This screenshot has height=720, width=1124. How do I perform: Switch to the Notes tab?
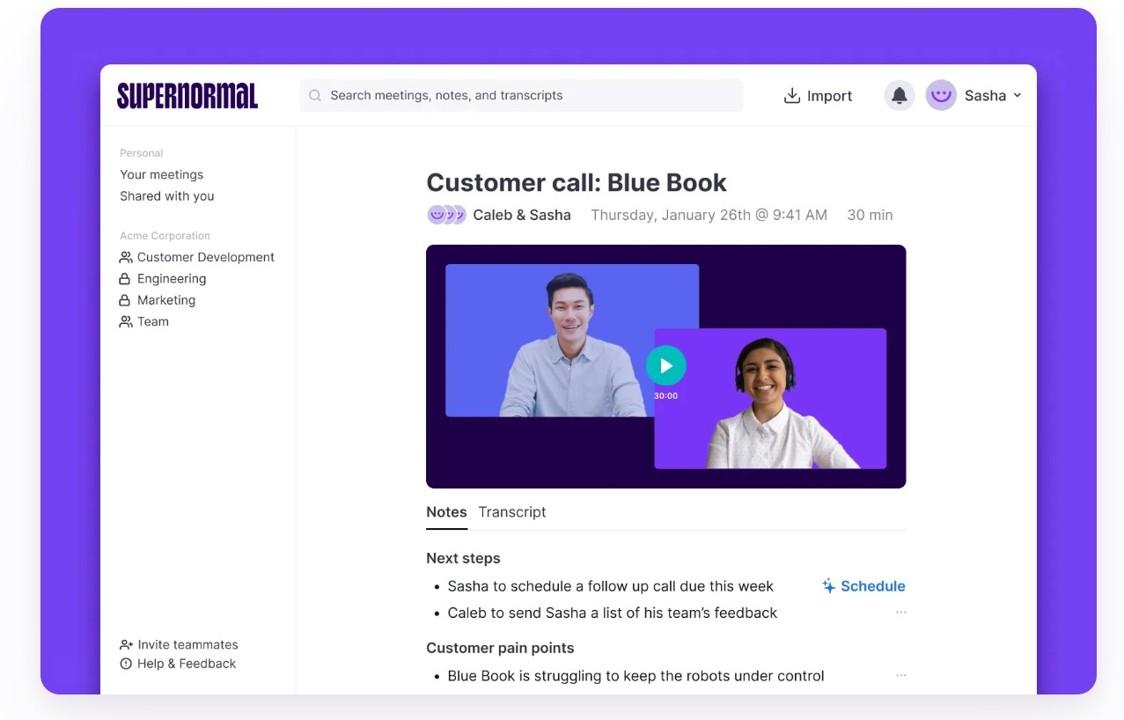point(447,512)
